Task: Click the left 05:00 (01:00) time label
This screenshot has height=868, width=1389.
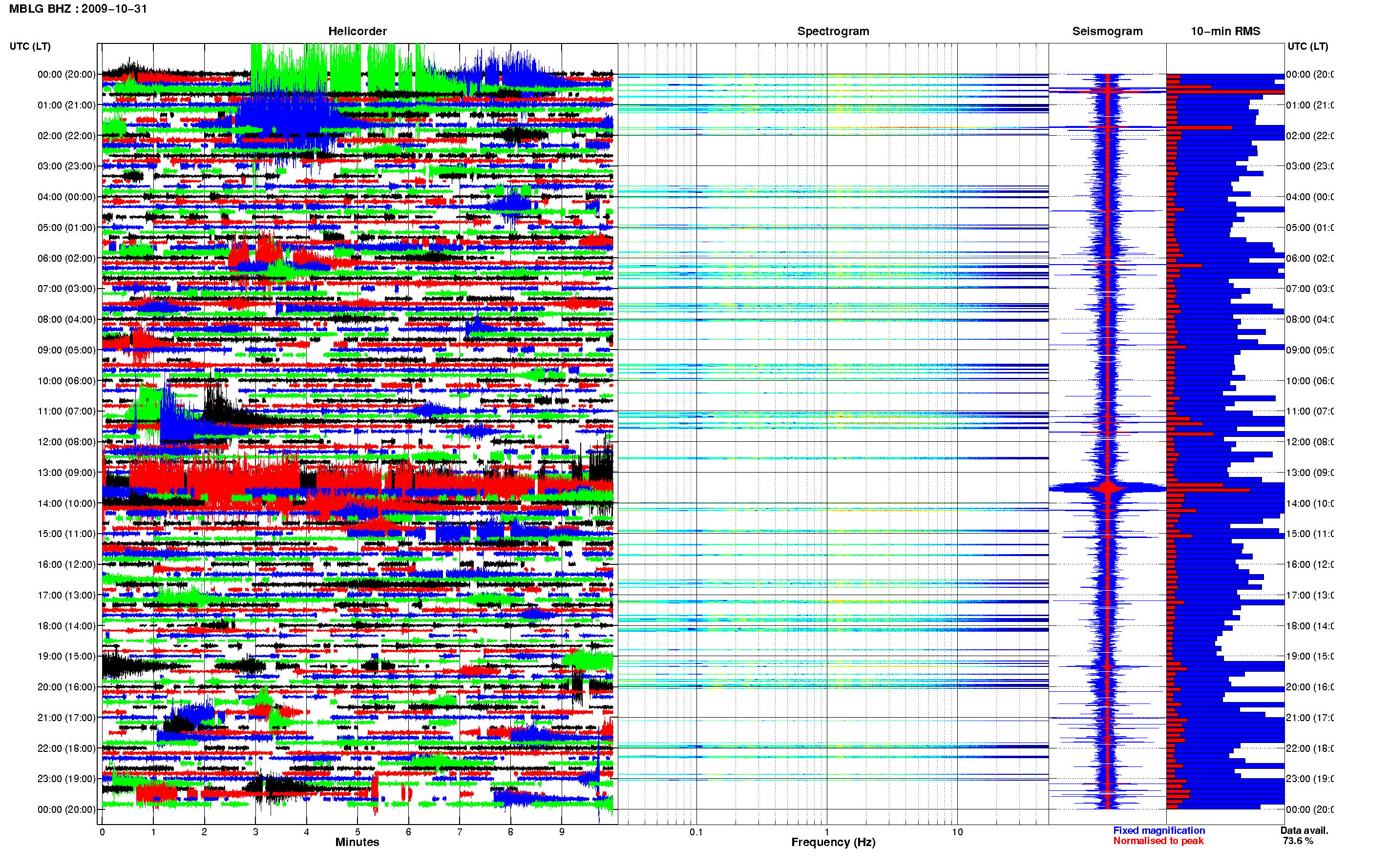Action: coord(66,227)
